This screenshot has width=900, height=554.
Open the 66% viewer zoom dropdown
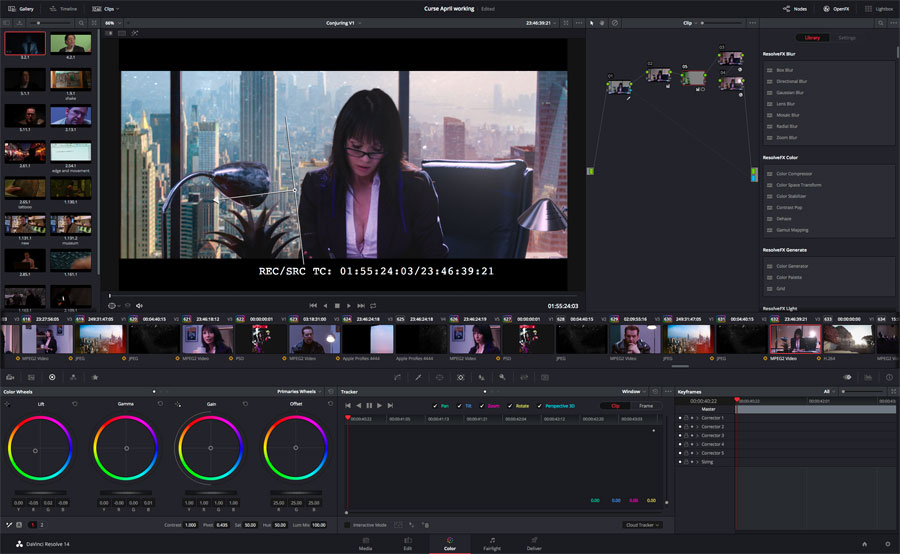pos(112,23)
